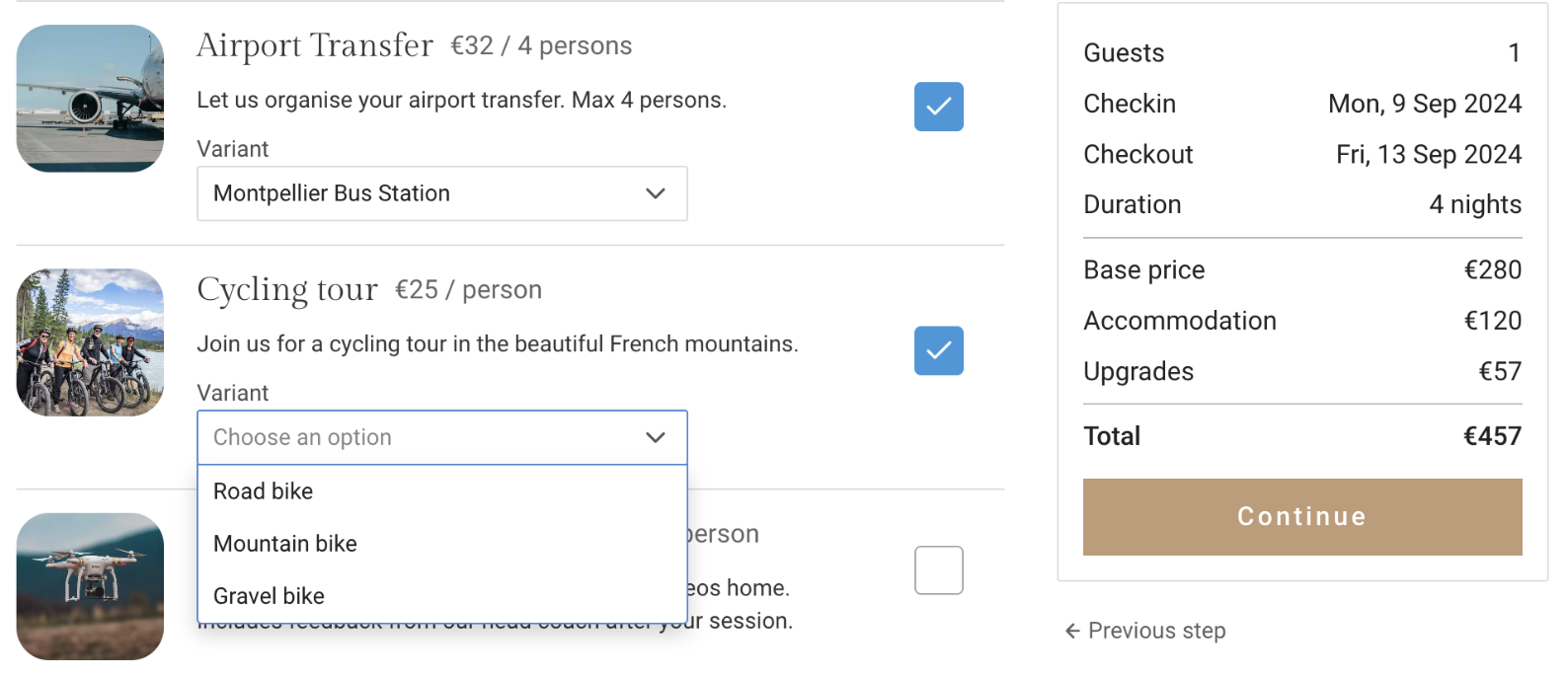Click the Airport Transfer heading
1568x677 pixels.
pyautogui.click(x=315, y=45)
